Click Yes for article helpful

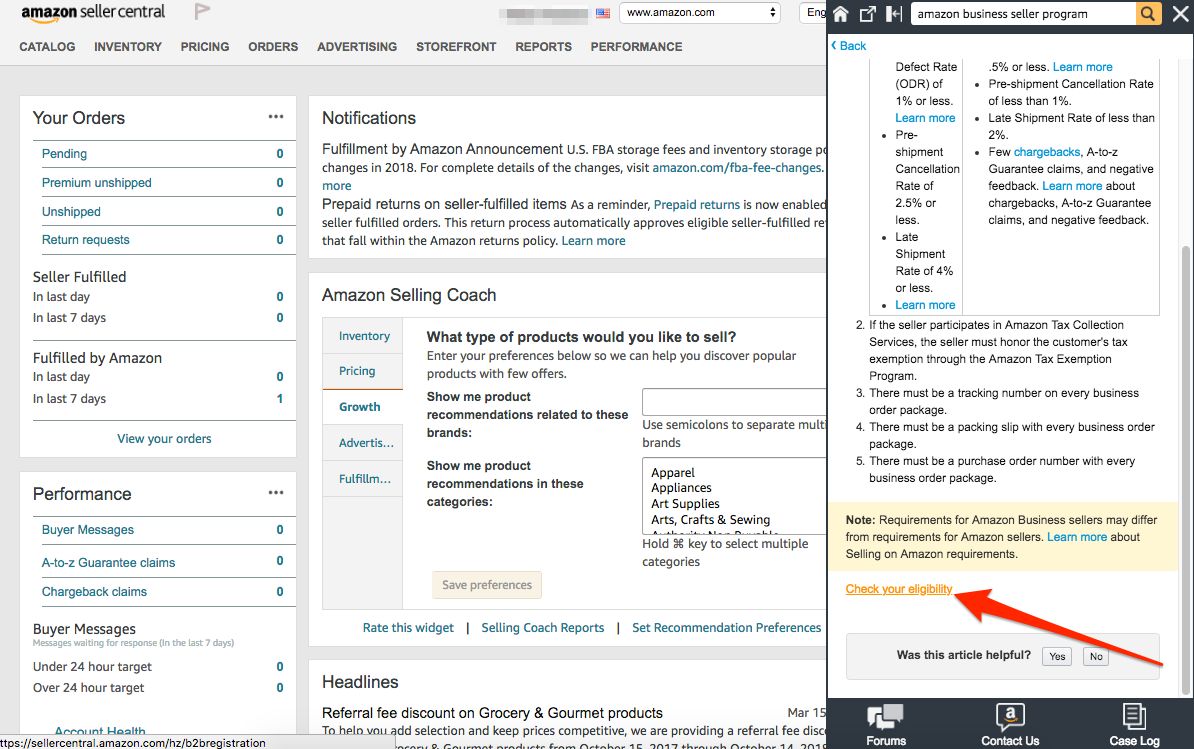1057,656
